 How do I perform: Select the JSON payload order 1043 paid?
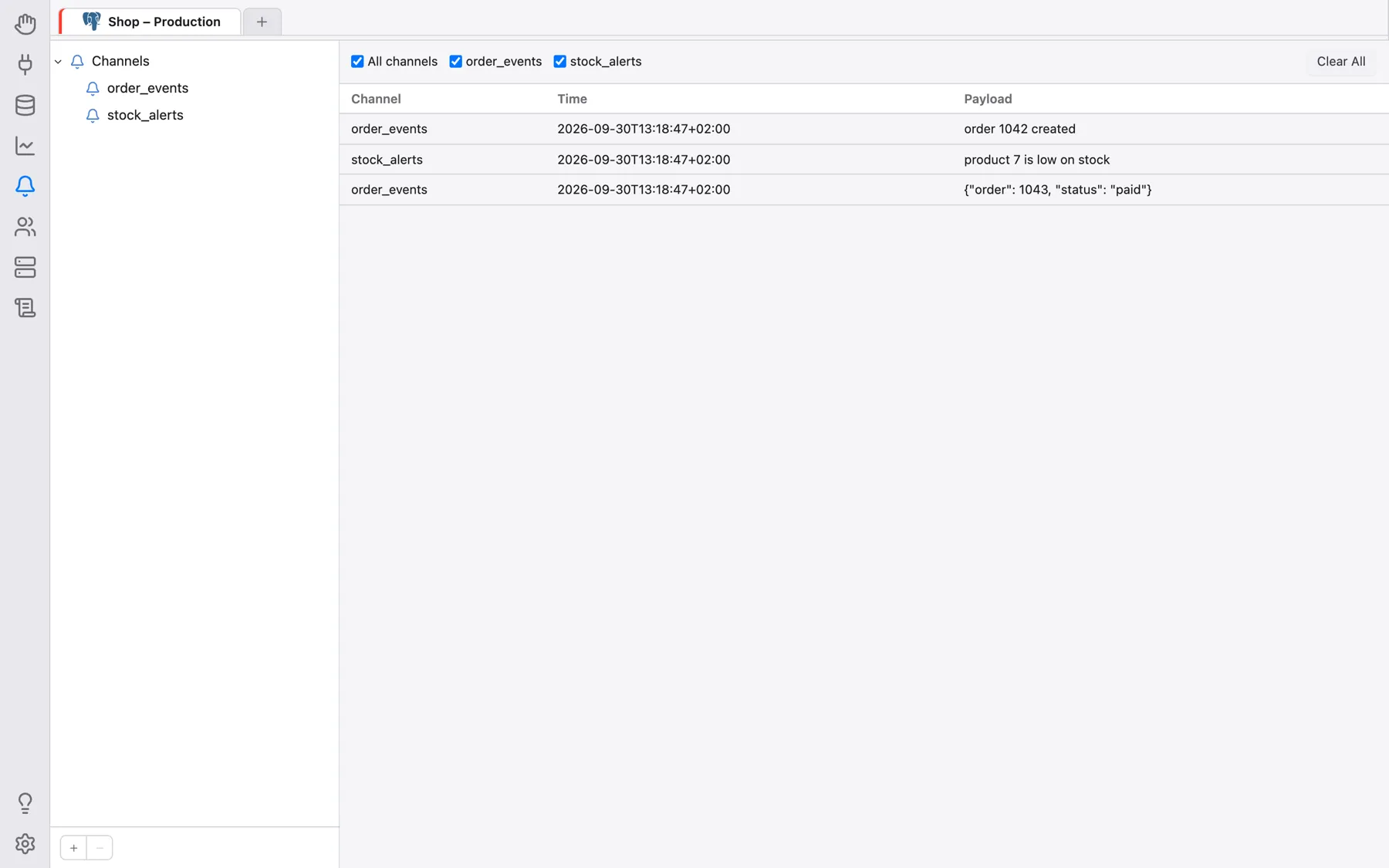tap(1057, 190)
